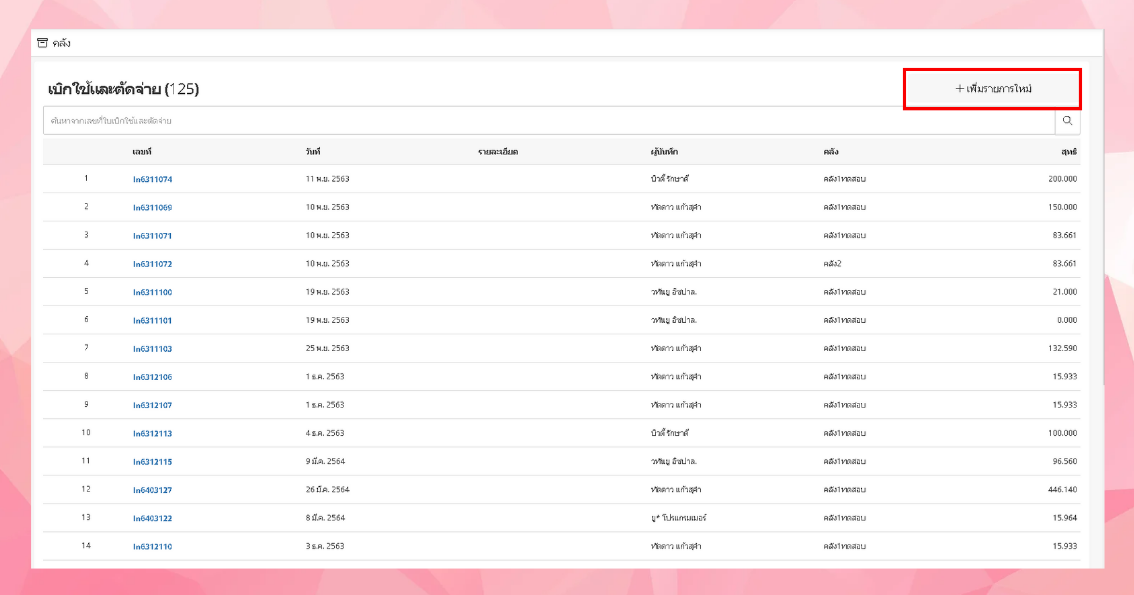Click the search magnifier icon

(x=1067, y=121)
